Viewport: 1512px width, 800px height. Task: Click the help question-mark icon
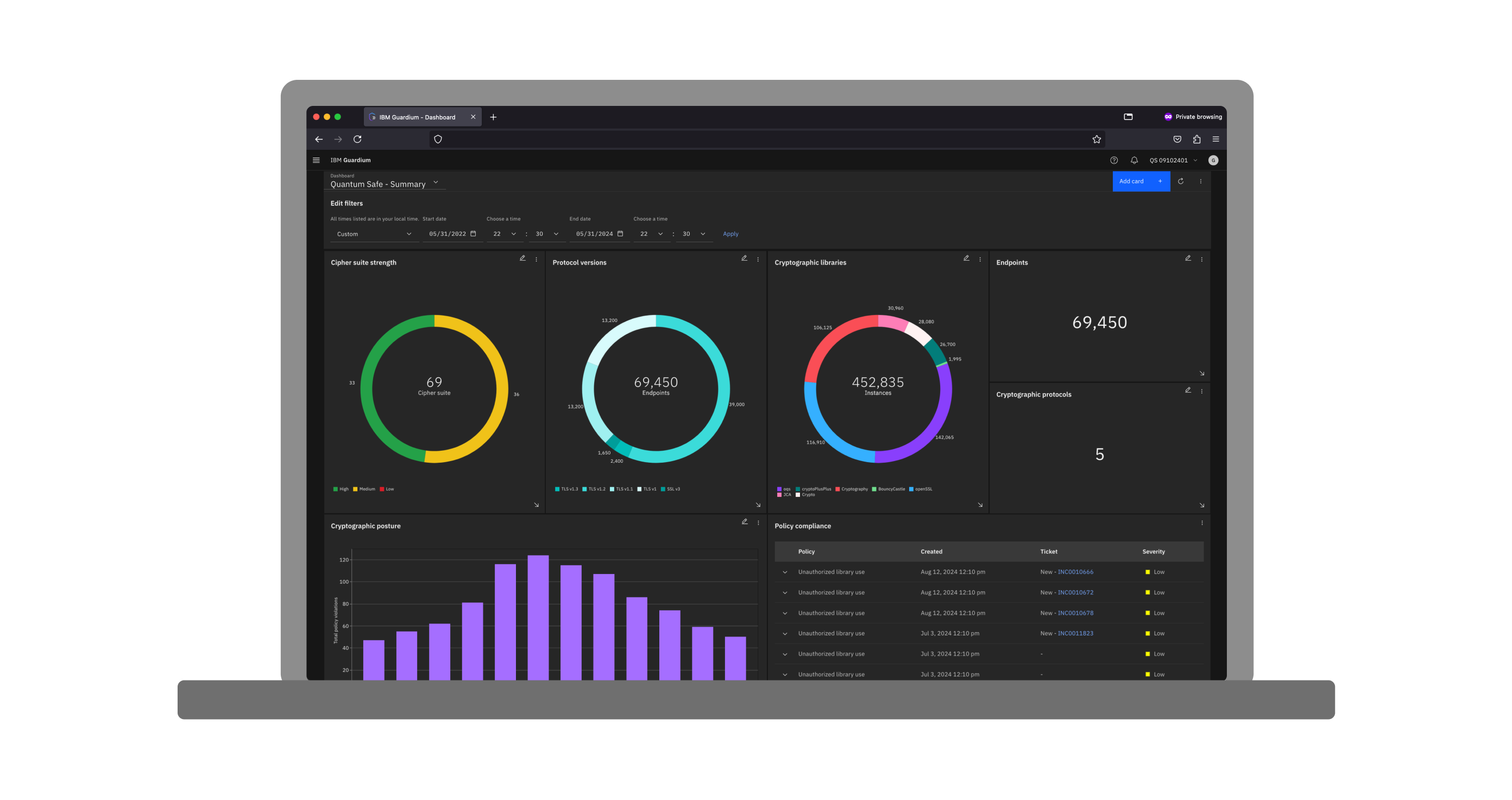[1113, 160]
